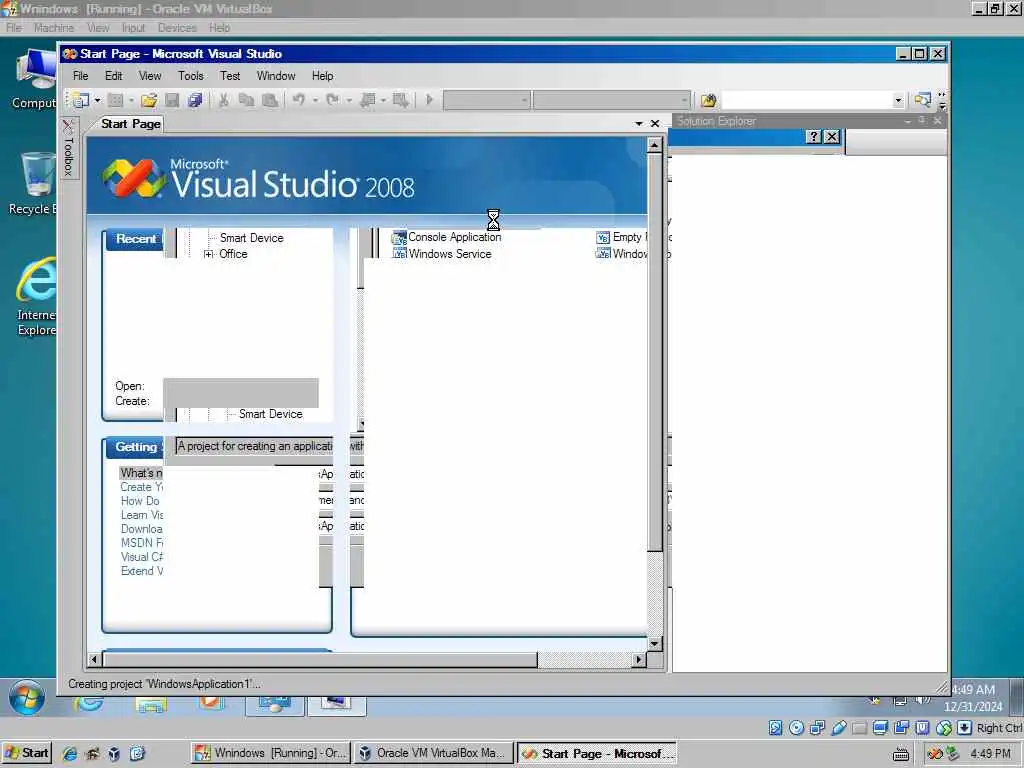This screenshot has height=768, width=1024.
Task: Click the Add New Item toolbar icon
Action: 115,100
